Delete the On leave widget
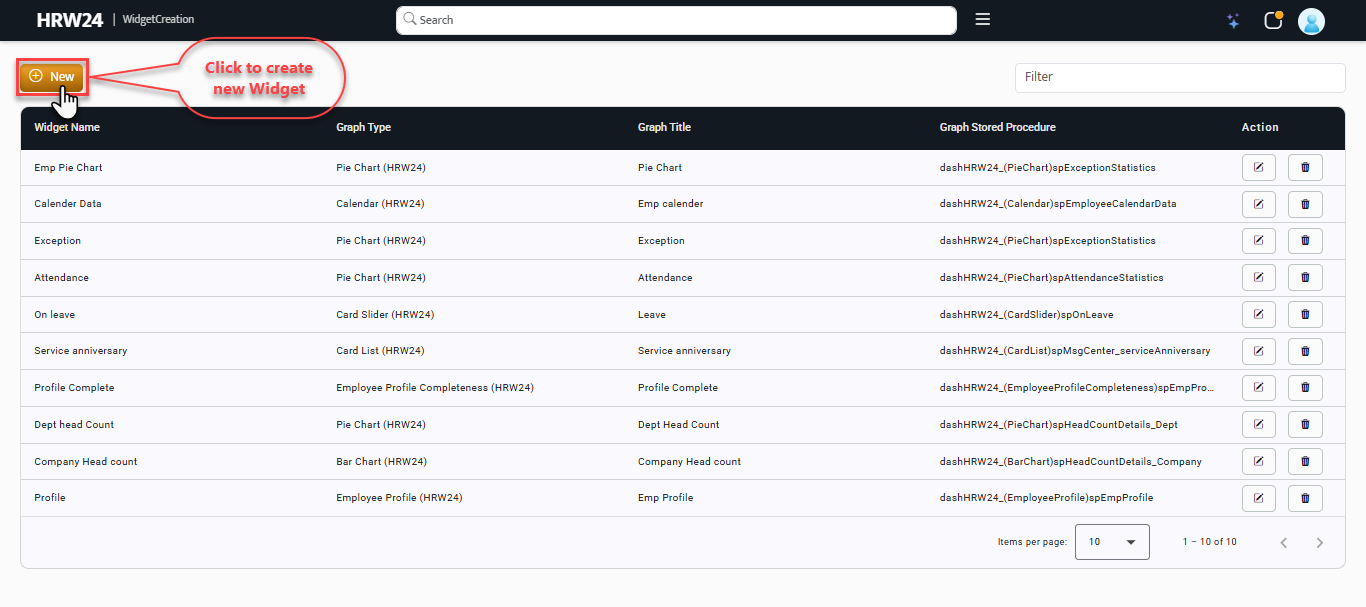Screen dimensions: 1366x607 click(x=1305, y=315)
